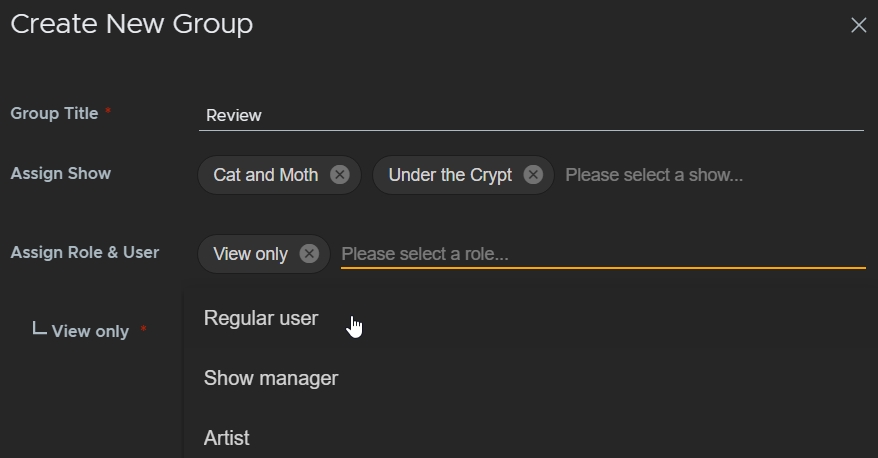878x458 pixels.
Task: Click the Group Title text field
Action: 530,115
